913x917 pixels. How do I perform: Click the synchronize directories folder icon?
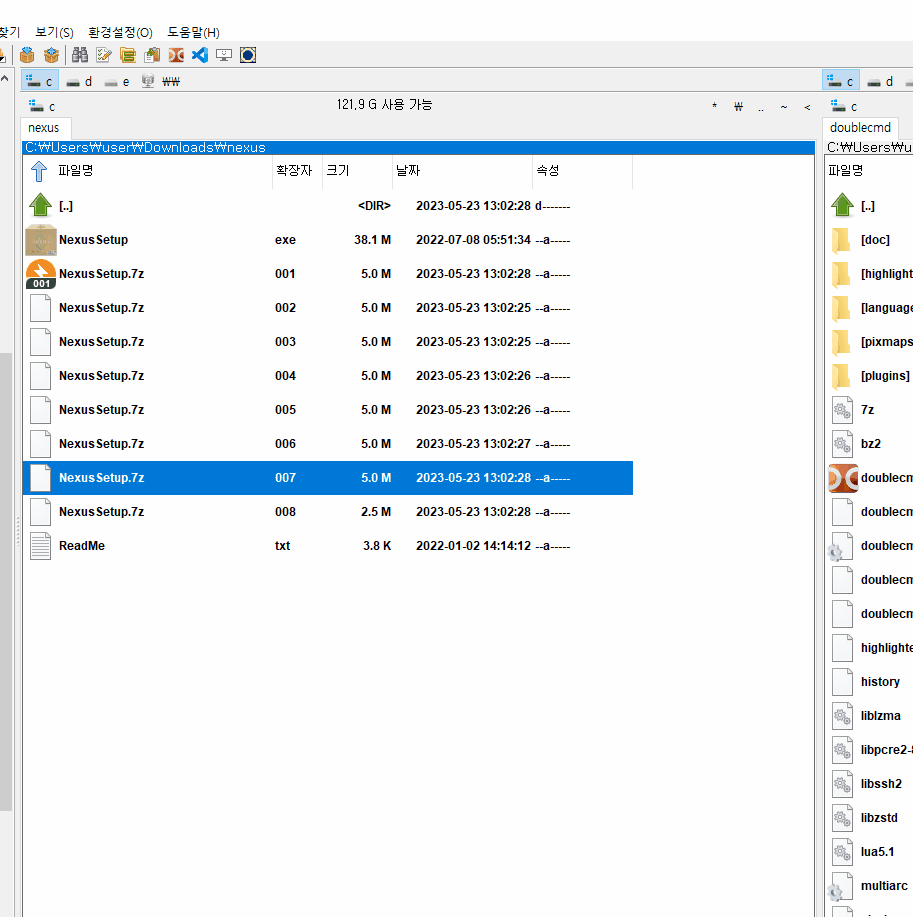128,55
